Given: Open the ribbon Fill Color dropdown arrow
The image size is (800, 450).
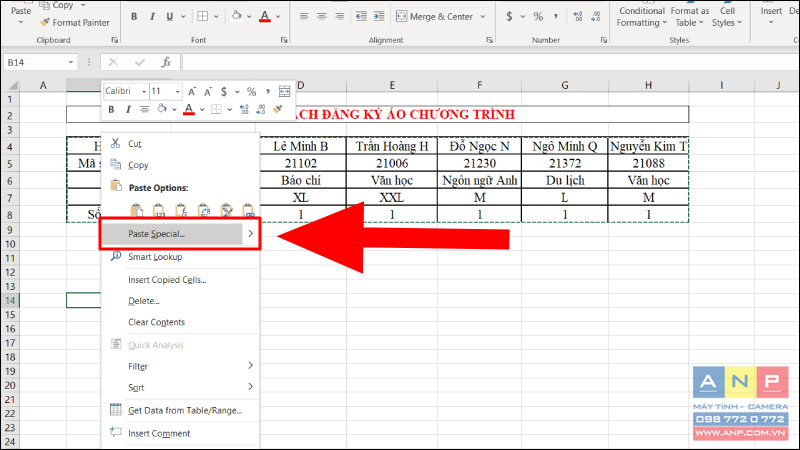Looking at the screenshot, I should point(249,17).
